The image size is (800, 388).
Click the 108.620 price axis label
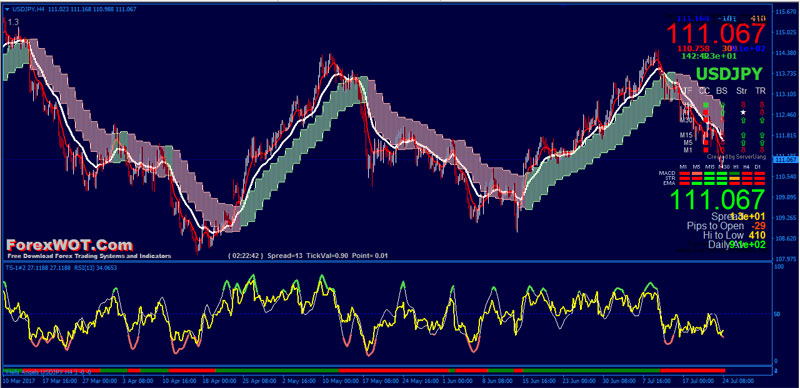[x=786, y=238]
